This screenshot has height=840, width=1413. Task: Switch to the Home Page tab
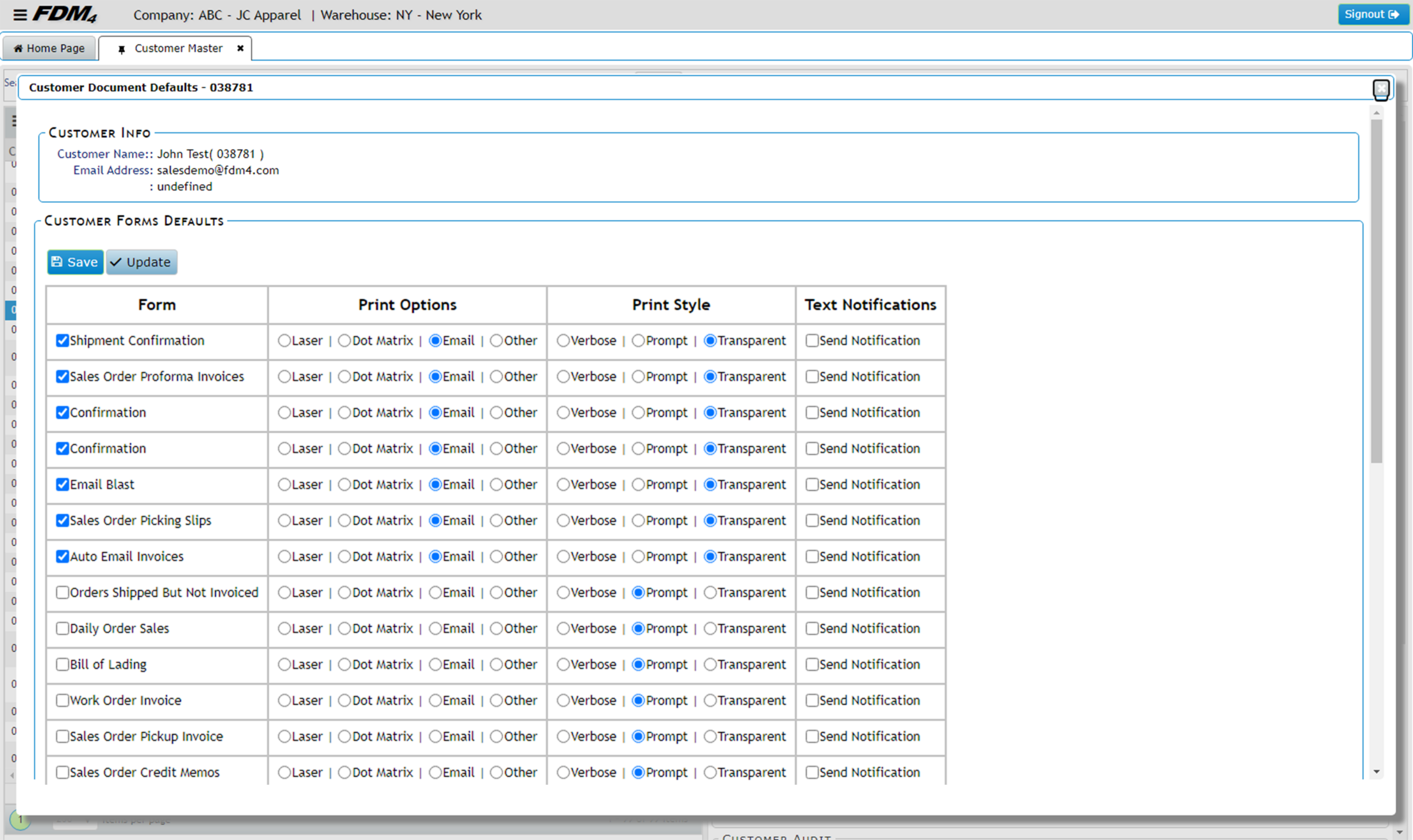[x=49, y=48]
